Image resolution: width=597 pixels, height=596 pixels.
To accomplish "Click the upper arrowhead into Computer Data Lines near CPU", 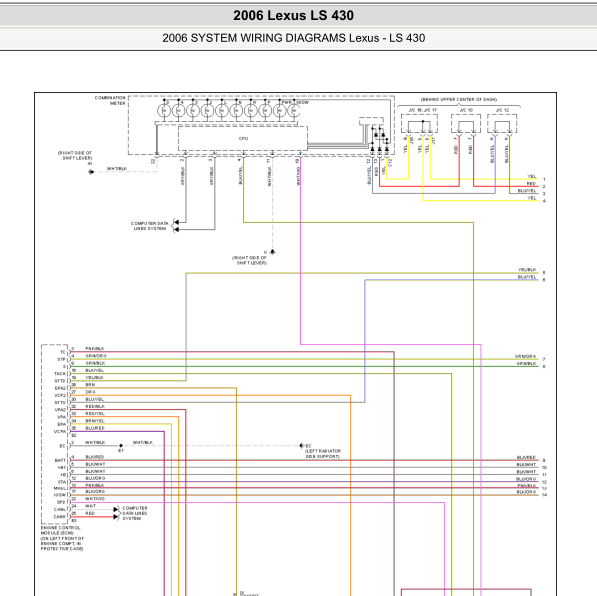I will [x=176, y=222].
